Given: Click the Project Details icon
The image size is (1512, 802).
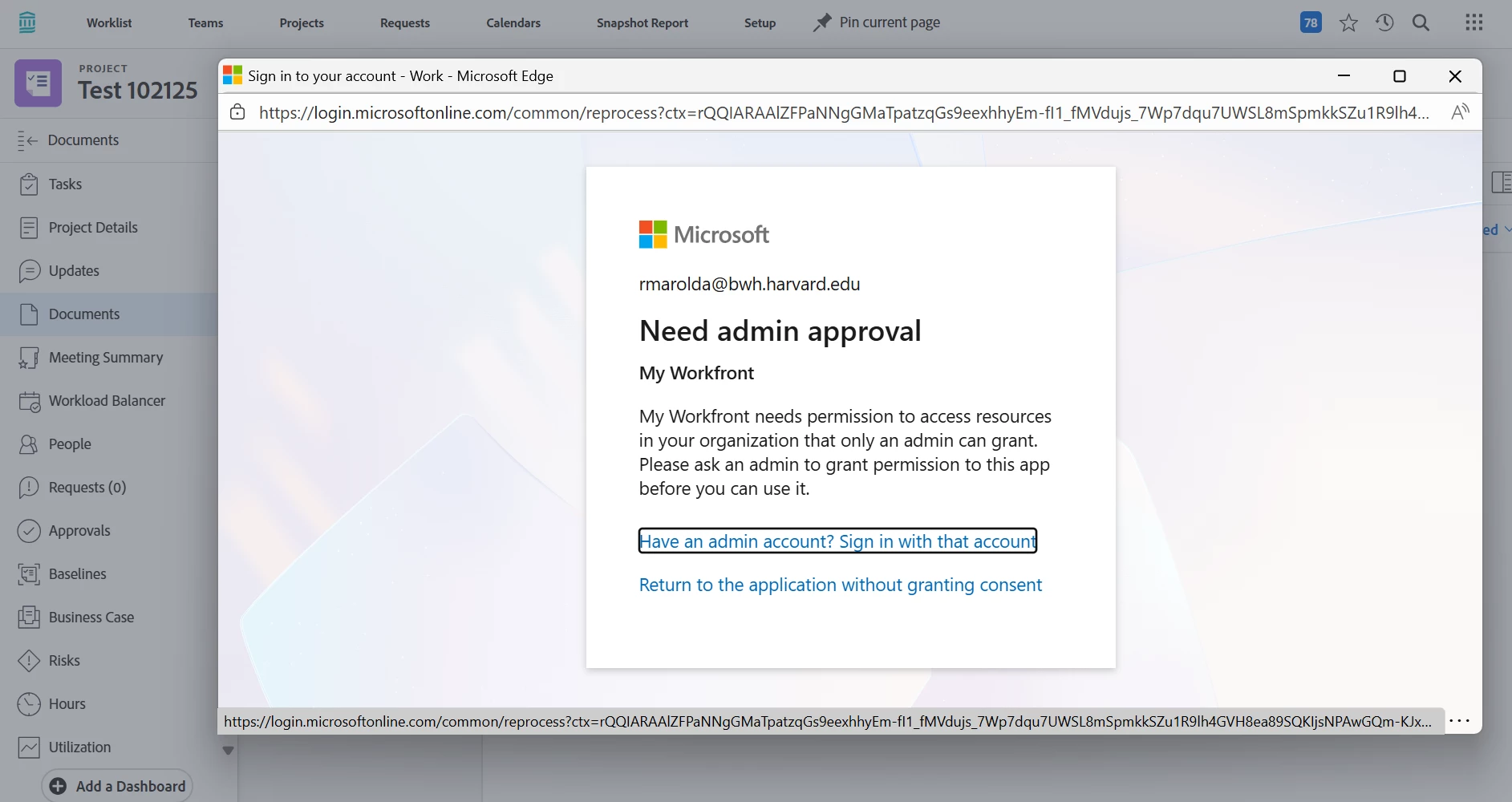Looking at the screenshot, I should [x=29, y=228].
